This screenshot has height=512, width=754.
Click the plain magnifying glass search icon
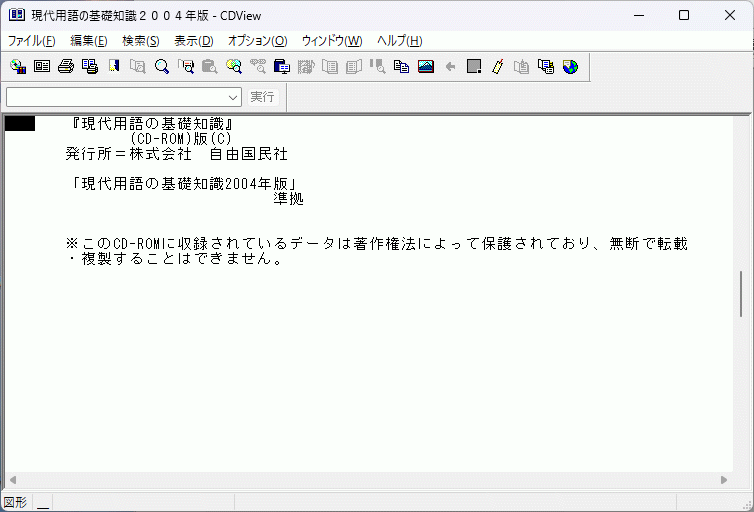[162, 66]
